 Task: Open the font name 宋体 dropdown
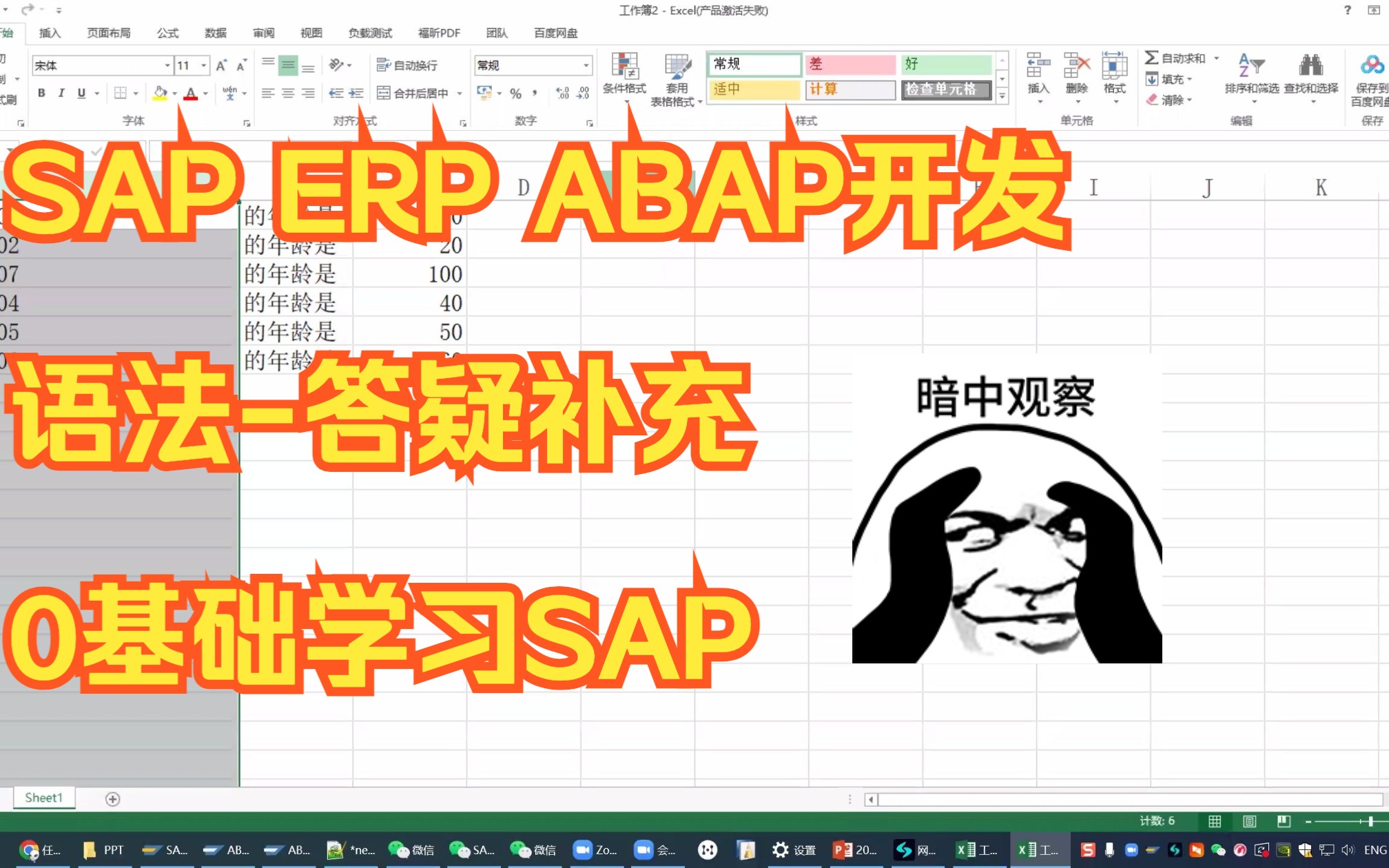coord(167,65)
